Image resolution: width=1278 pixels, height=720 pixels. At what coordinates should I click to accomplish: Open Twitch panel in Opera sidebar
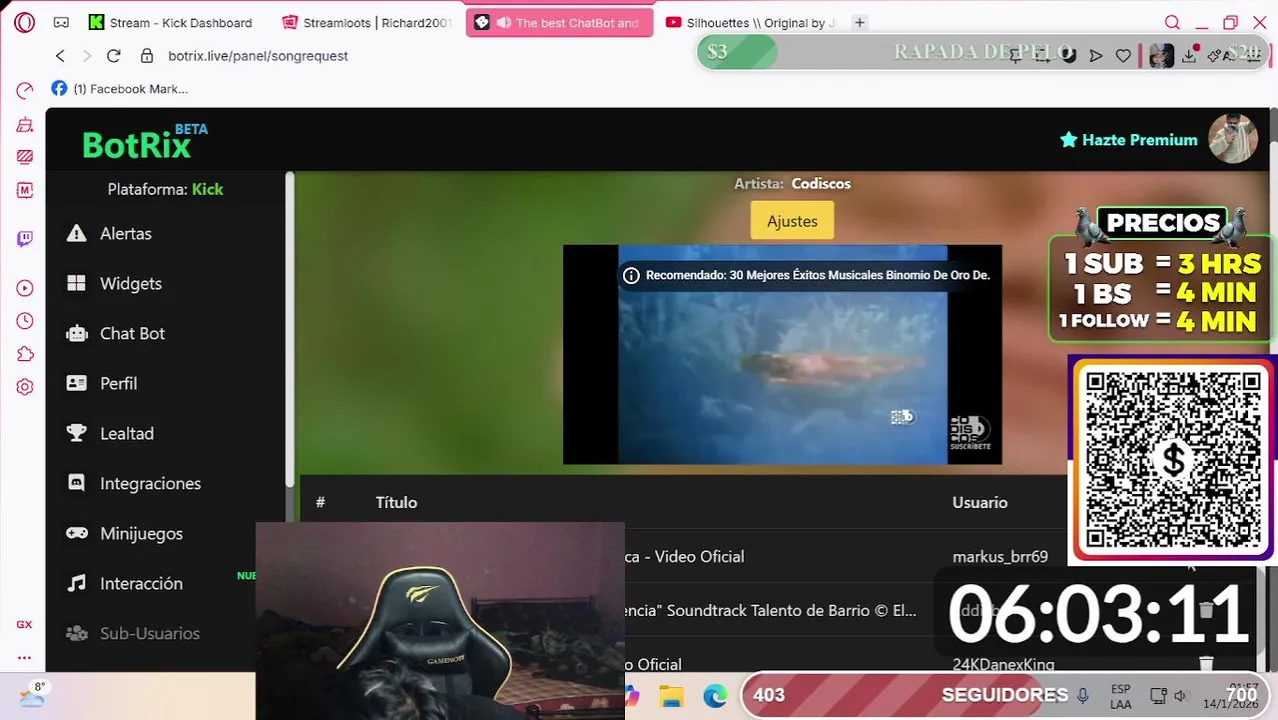[x=25, y=239]
